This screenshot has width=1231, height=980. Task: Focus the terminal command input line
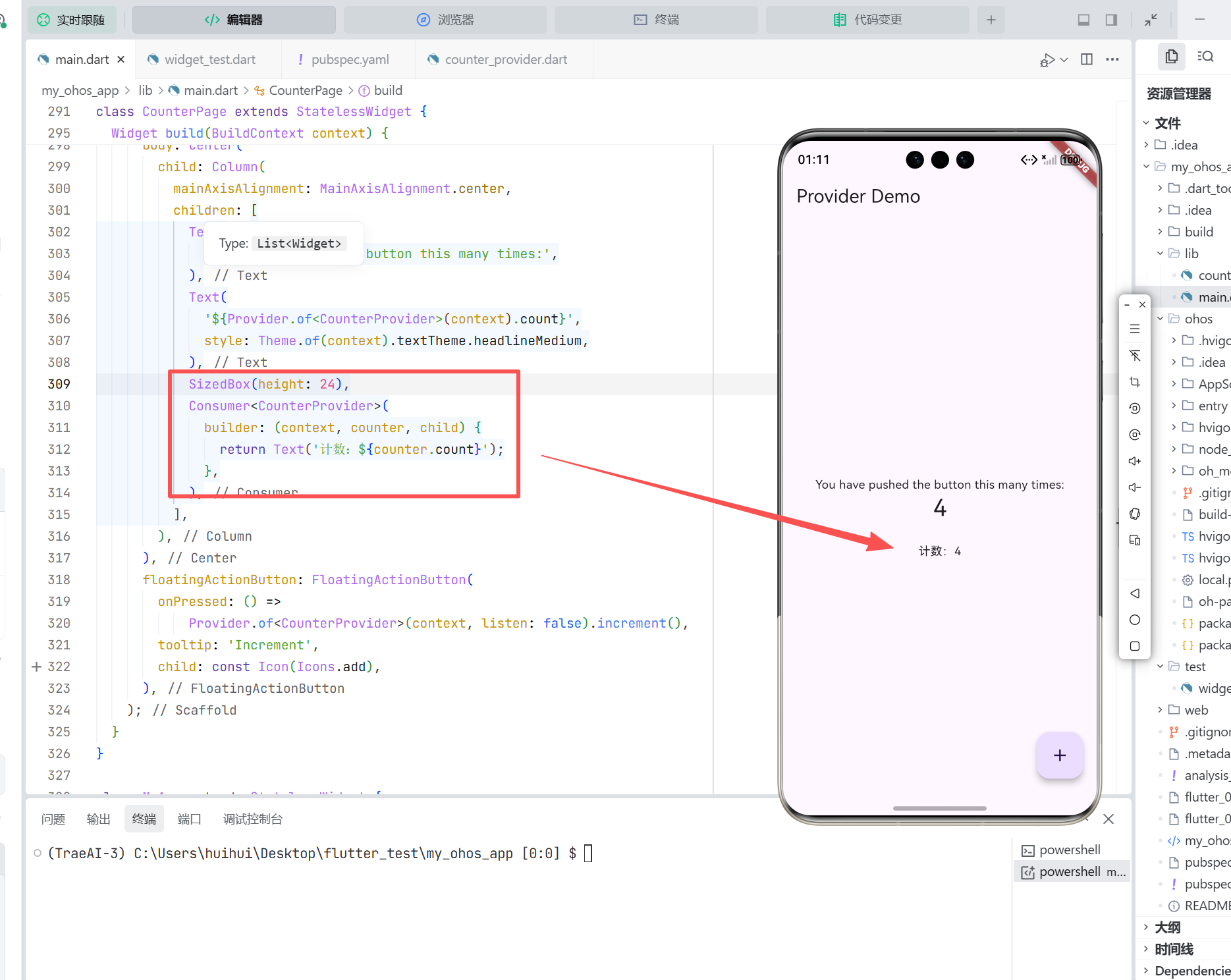pyautogui.click(x=588, y=854)
